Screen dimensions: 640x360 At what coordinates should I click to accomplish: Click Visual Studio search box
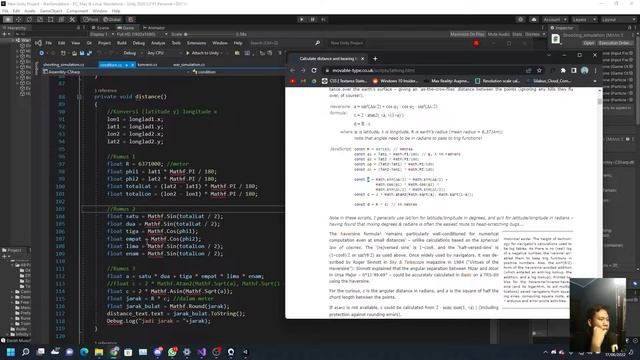click(284, 43)
